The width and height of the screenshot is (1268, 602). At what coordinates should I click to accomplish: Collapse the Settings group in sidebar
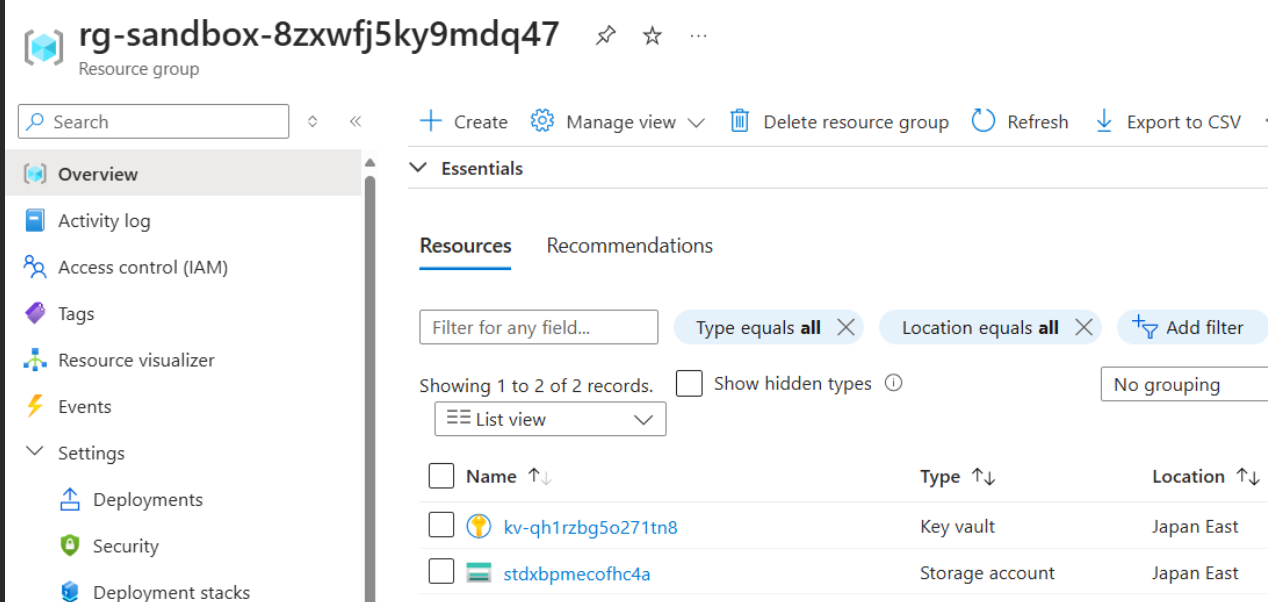35,452
